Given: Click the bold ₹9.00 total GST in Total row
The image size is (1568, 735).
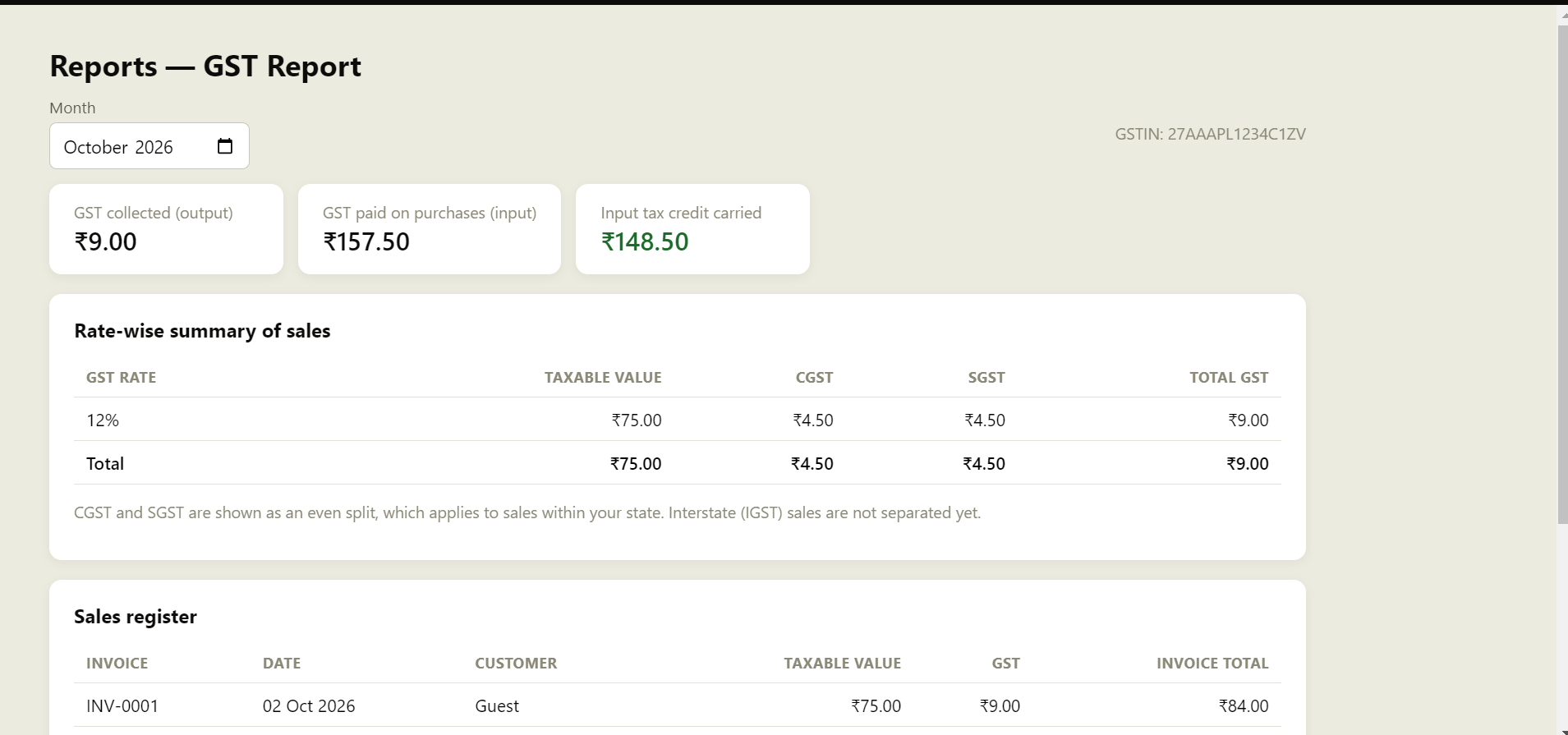Looking at the screenshot, I should (1248, 464).
